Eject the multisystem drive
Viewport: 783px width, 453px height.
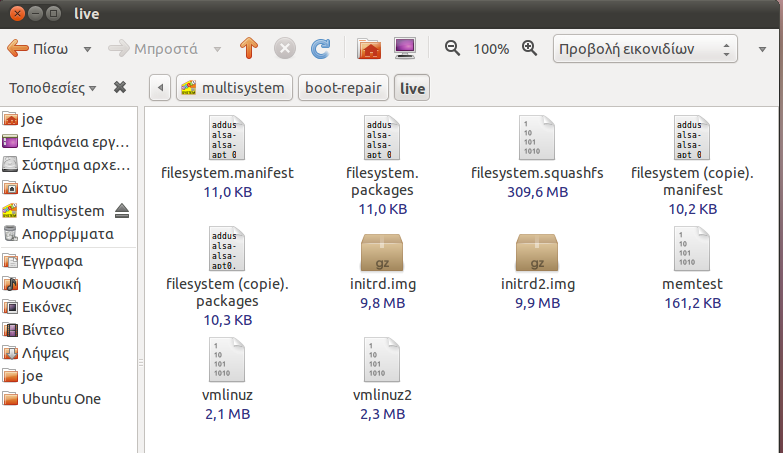click(122, 210)
